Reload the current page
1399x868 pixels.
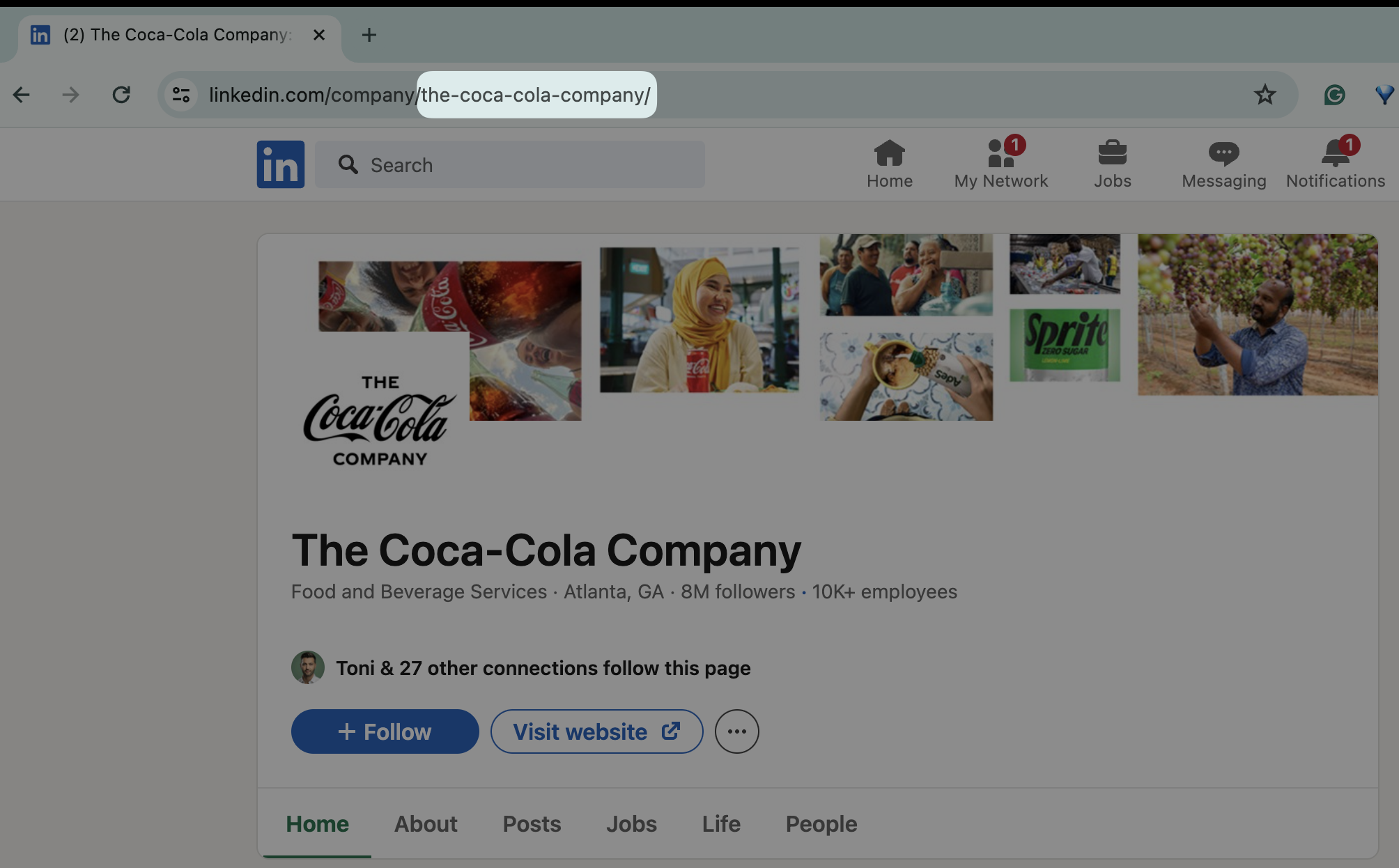tap(121, 95)
